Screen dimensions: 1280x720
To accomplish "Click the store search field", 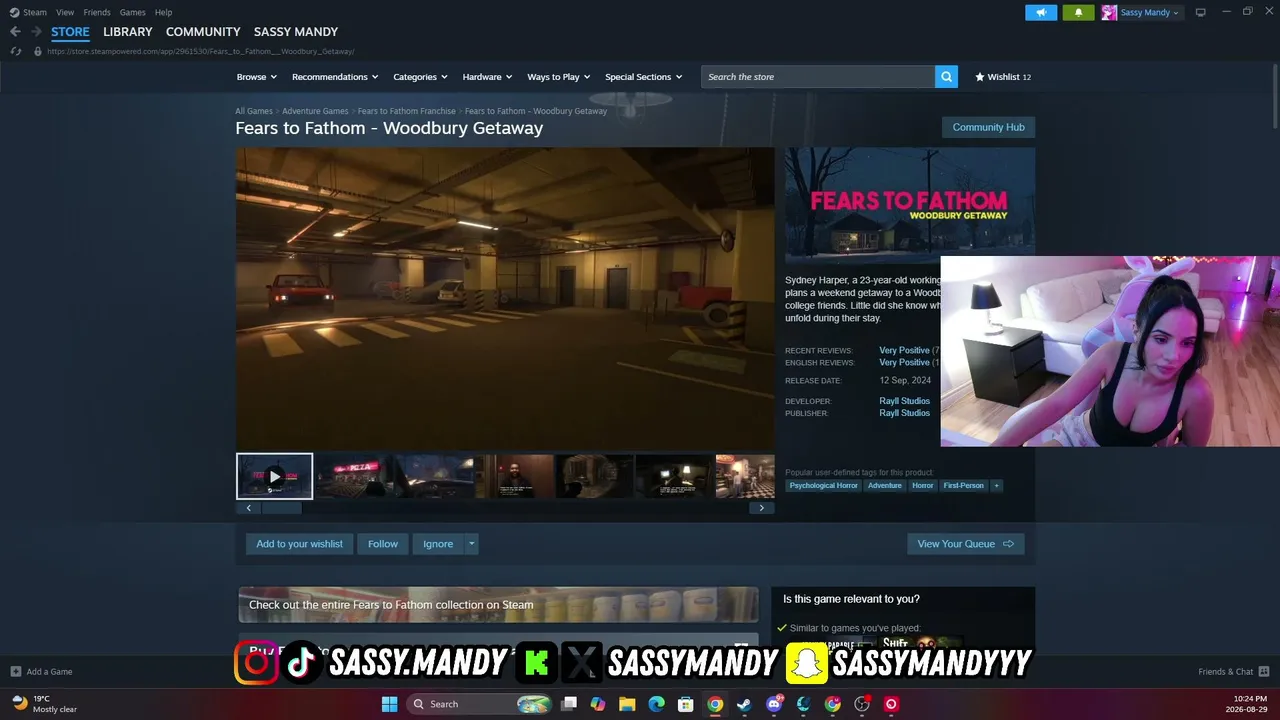I will [x=818, y=77].
